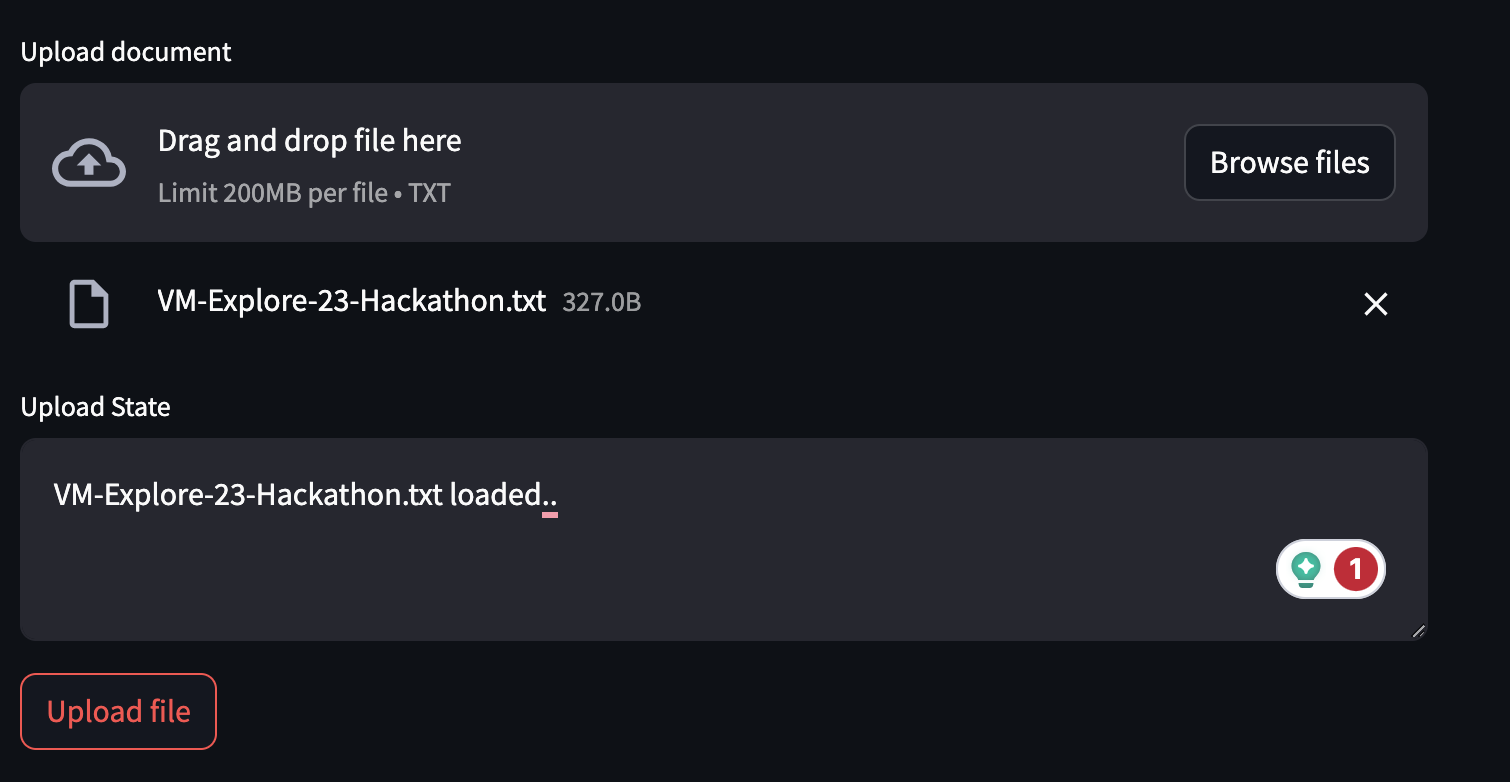
Task: Click the 327.0B file size label
Action: (x=602, y=302)
